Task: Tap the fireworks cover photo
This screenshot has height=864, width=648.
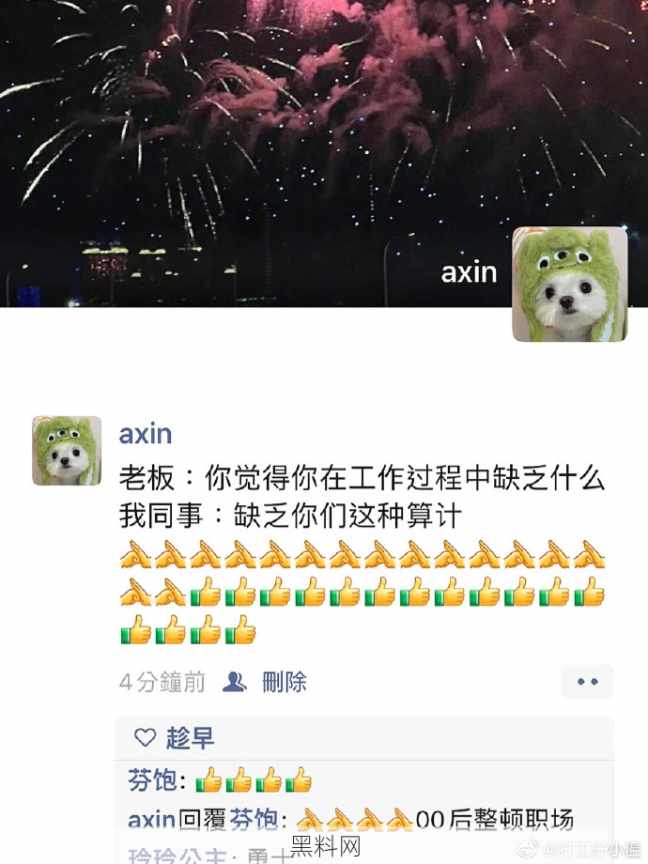Action: click(x=324, y=153)
